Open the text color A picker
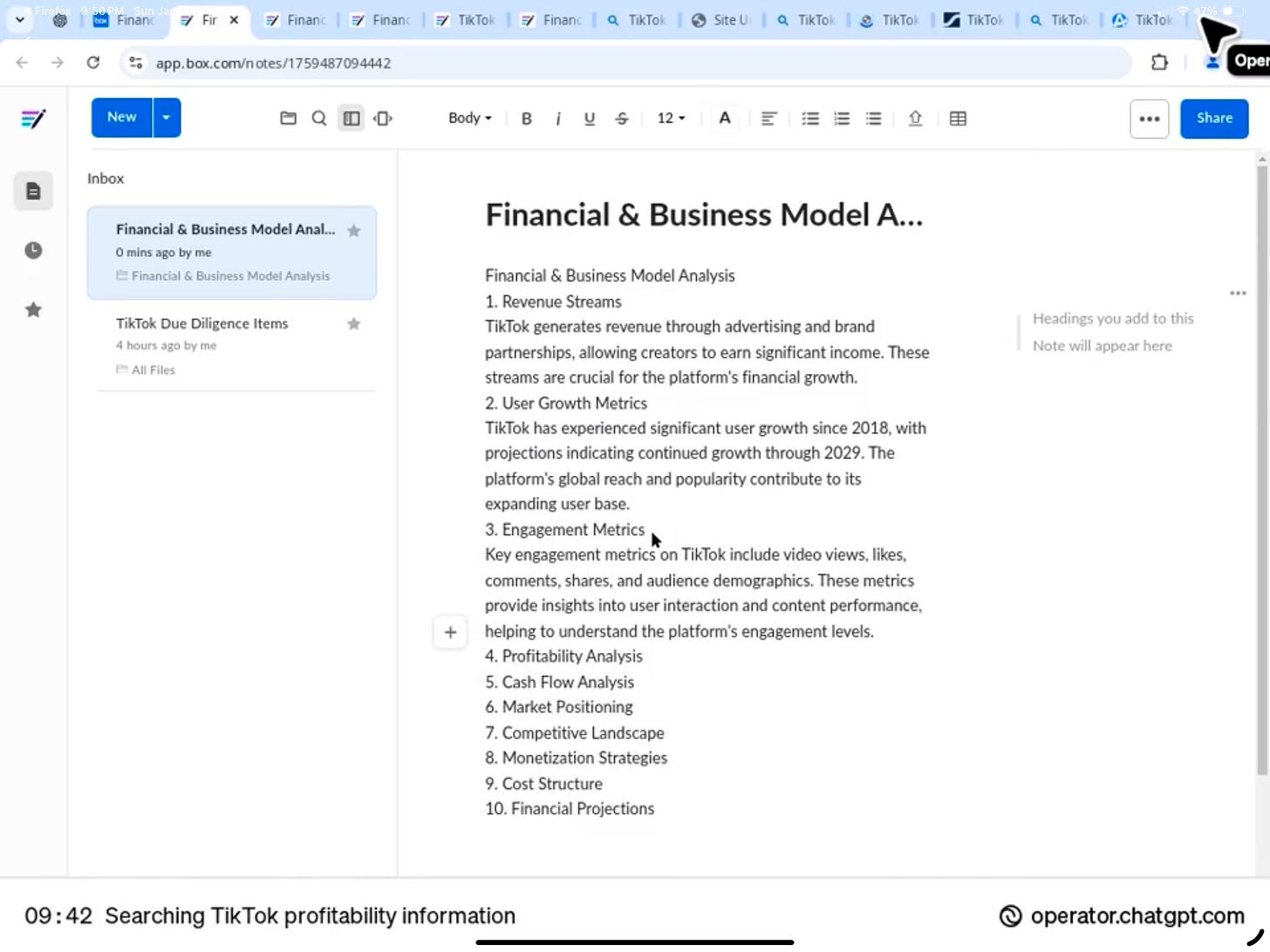The width and height of the screenshot is (1270, 952). tap(724, 119)
